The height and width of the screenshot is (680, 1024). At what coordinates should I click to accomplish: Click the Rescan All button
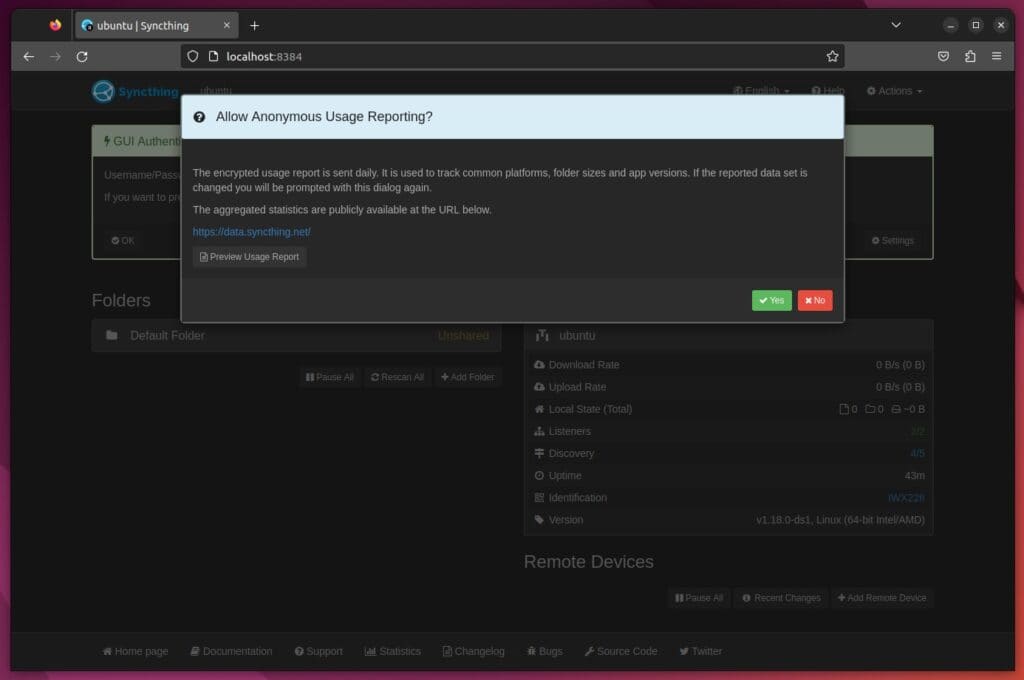click(x=397, y=378)
